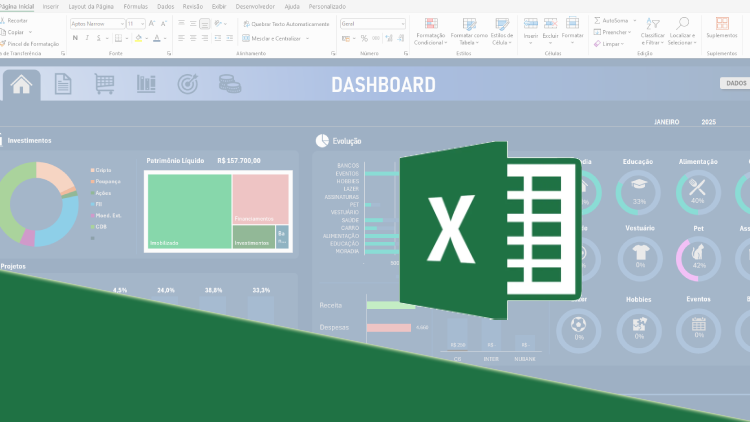750x422 pixels.
Task: Click the Recortar scissors icon
Action: coord(2,21)
